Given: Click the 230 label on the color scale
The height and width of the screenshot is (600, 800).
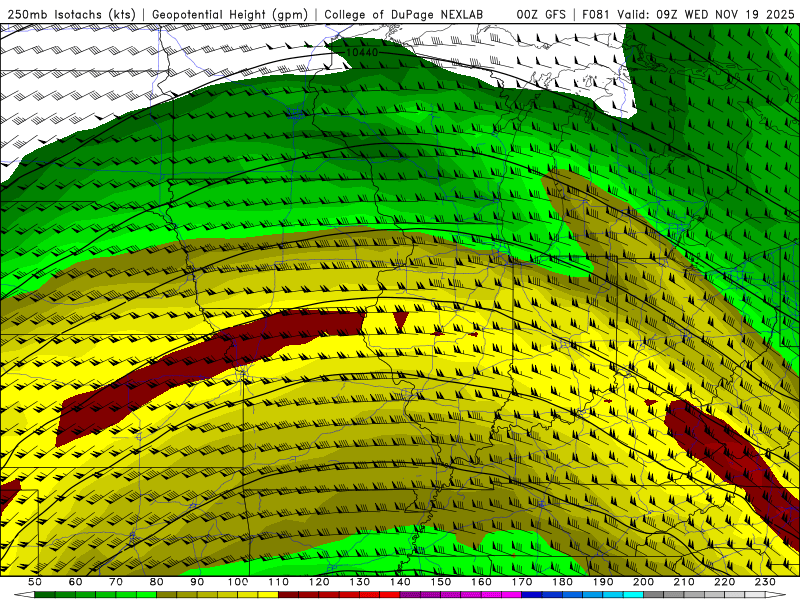Looking at the screenshot, I should pos(765,582).
